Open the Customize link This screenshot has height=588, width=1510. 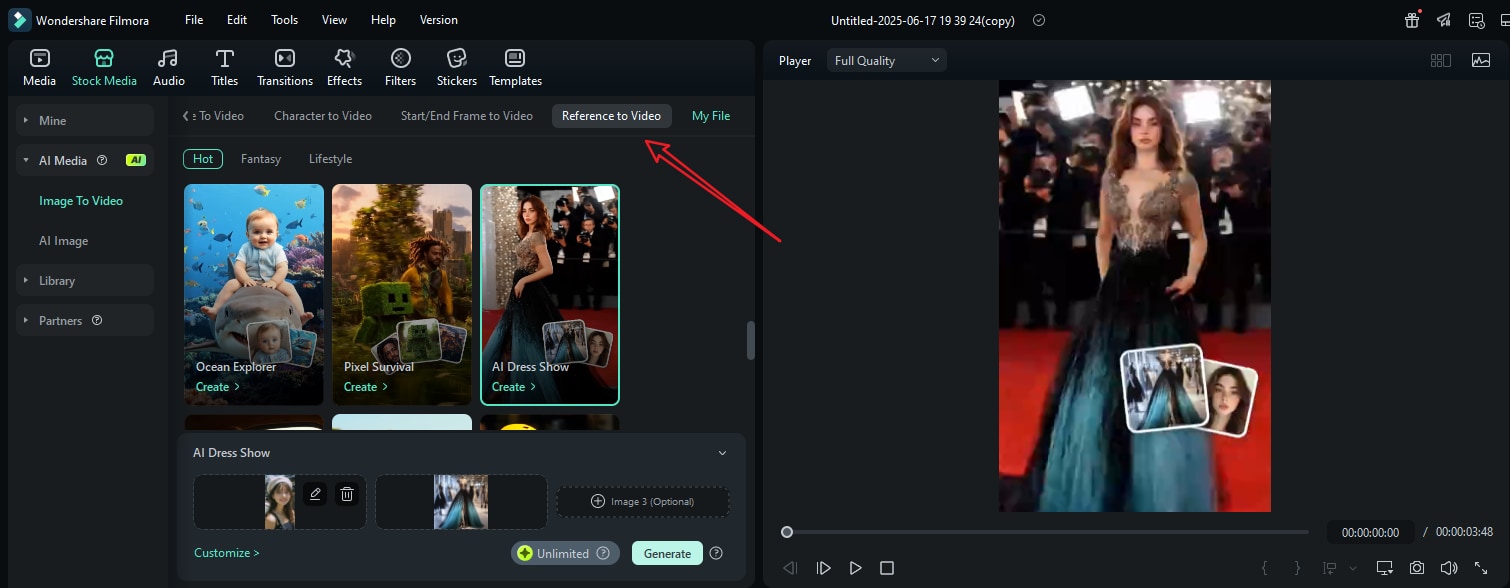[x=227, y=552]
